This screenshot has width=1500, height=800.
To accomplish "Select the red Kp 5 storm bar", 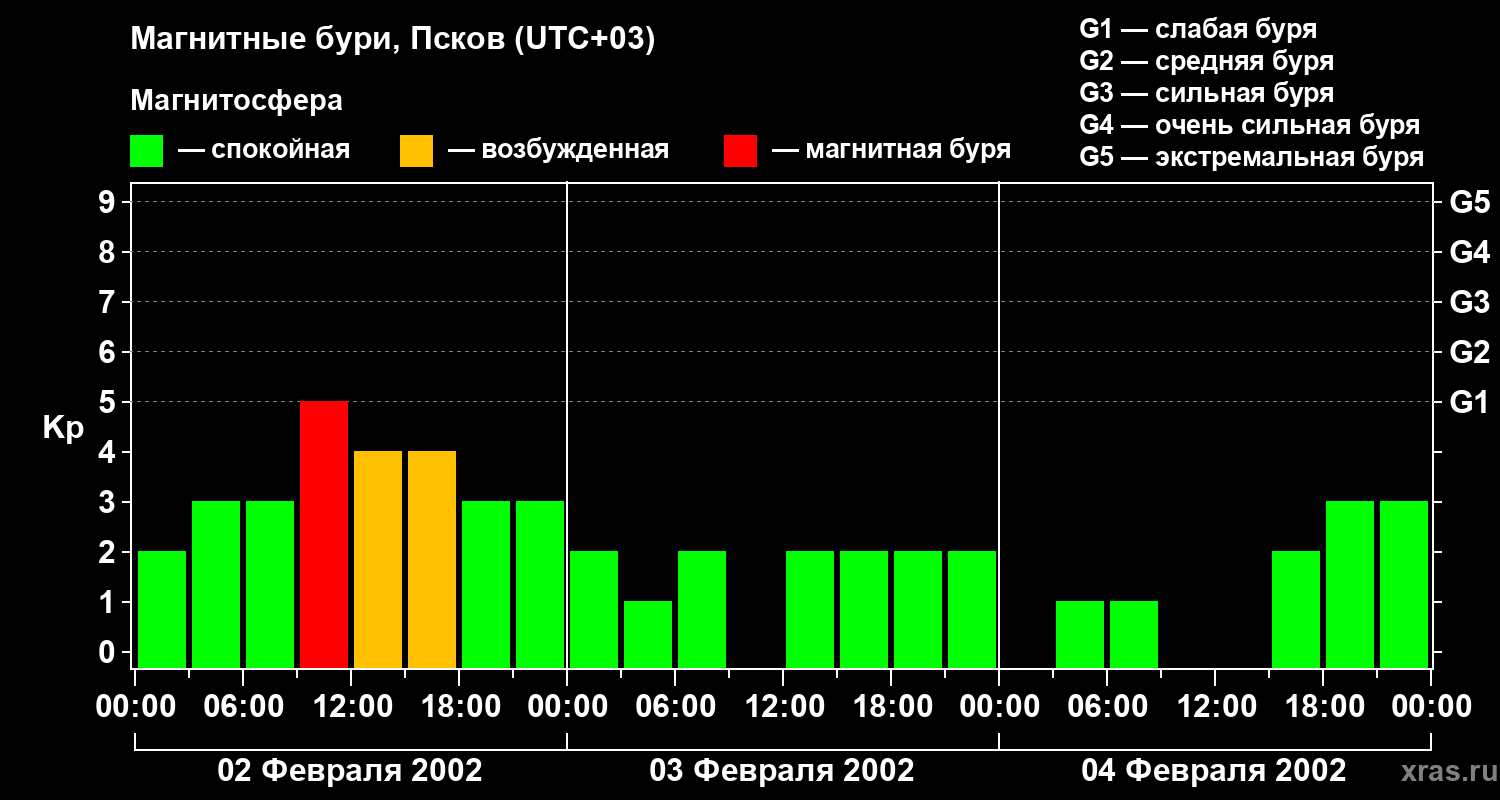I will [x=324, y=534].
